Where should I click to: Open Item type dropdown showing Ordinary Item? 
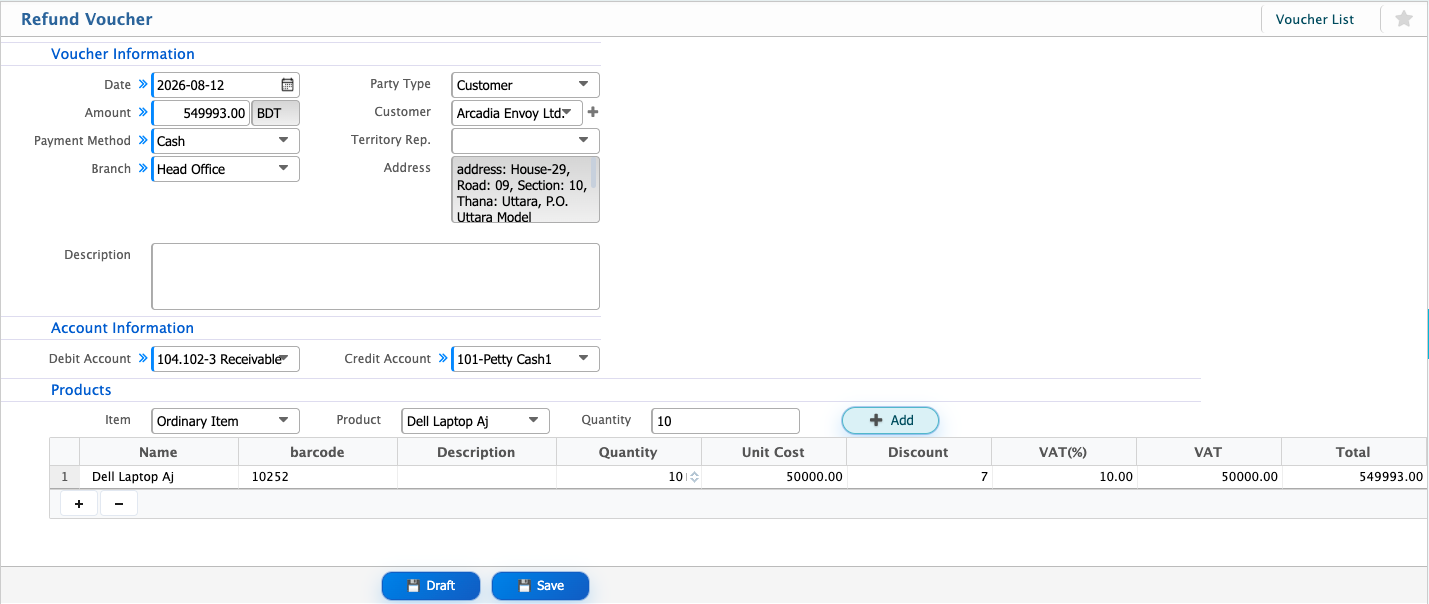pos(225,421)
